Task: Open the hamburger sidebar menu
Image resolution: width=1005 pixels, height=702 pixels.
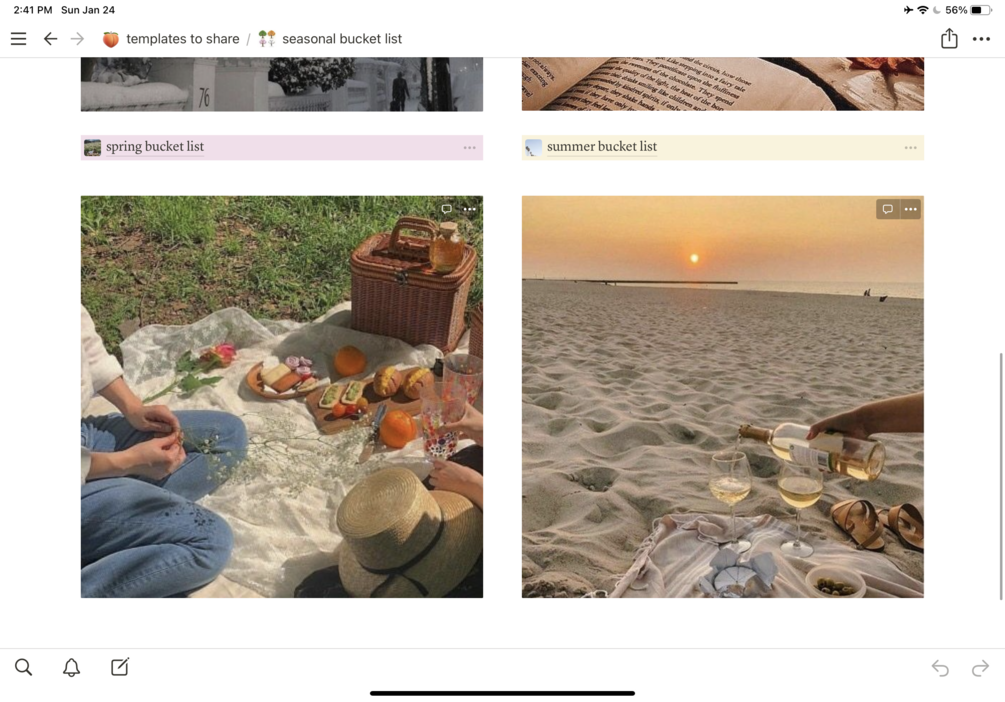Action: coord(19,39)
